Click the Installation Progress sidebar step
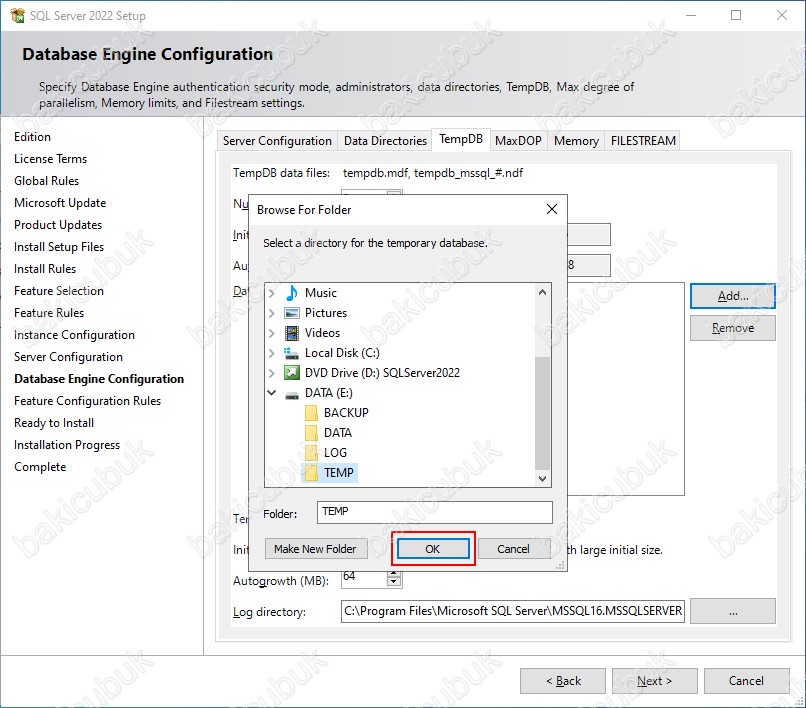Viewport: 806px width, 708px height. 67,445
